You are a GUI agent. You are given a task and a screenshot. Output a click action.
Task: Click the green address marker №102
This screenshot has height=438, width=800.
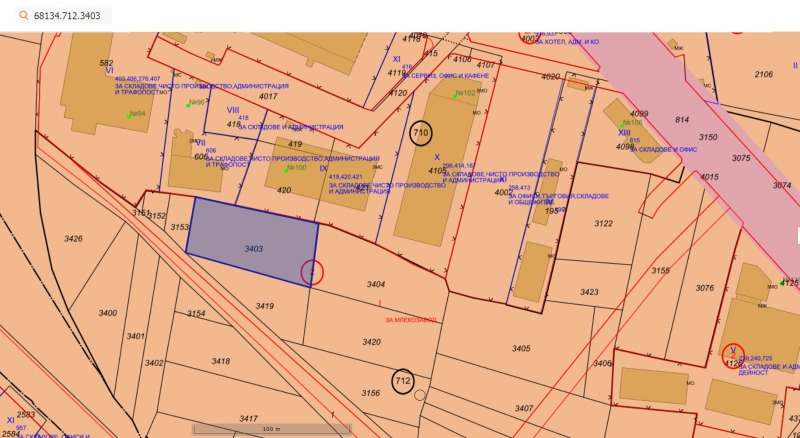[x=454, y=96]
